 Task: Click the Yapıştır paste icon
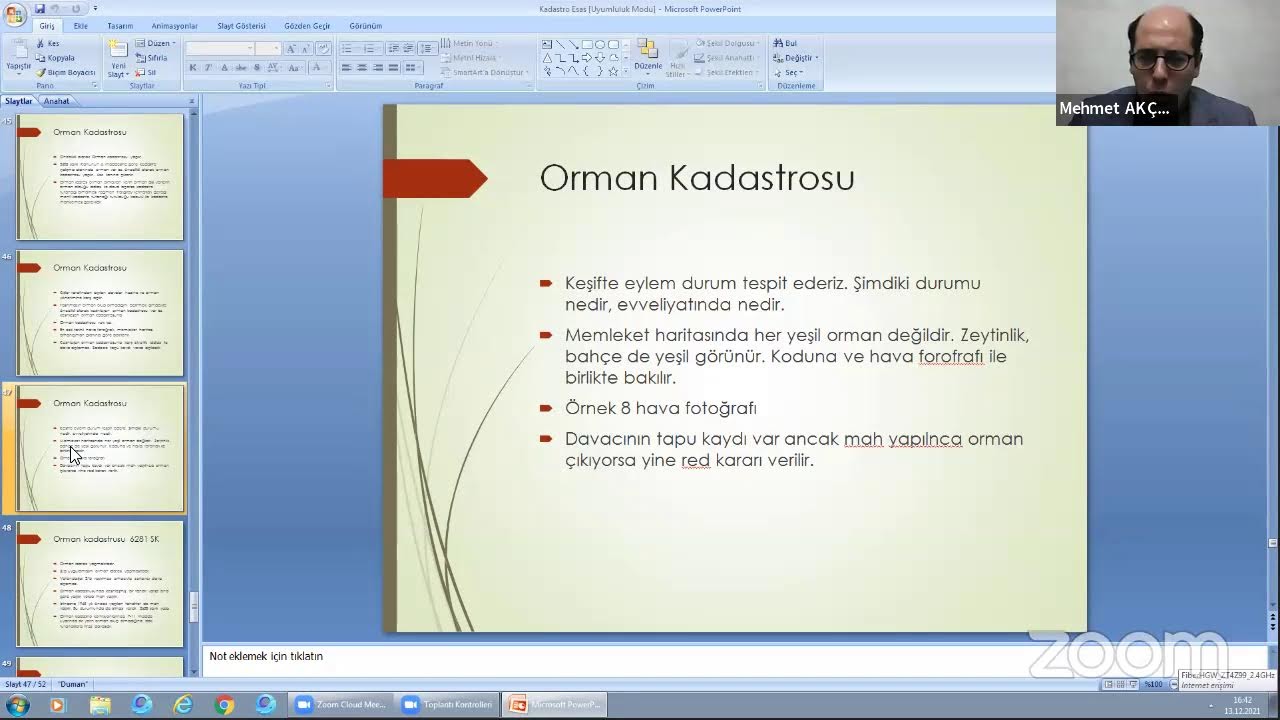(18, 50)
